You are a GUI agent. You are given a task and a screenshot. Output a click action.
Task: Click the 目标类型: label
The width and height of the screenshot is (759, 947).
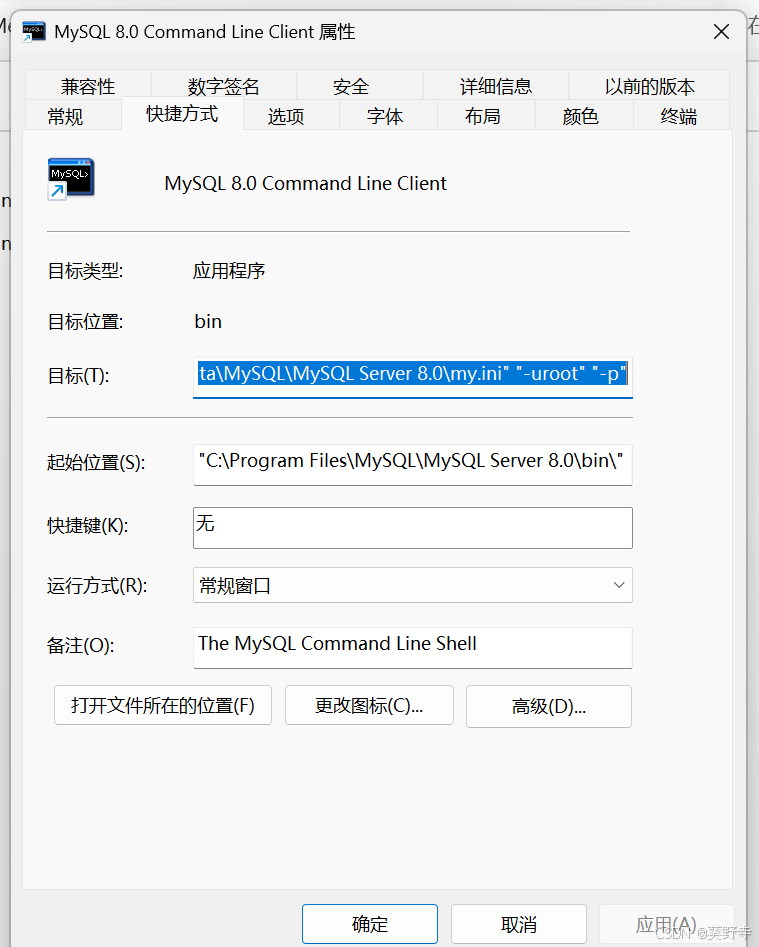(85, 271)
